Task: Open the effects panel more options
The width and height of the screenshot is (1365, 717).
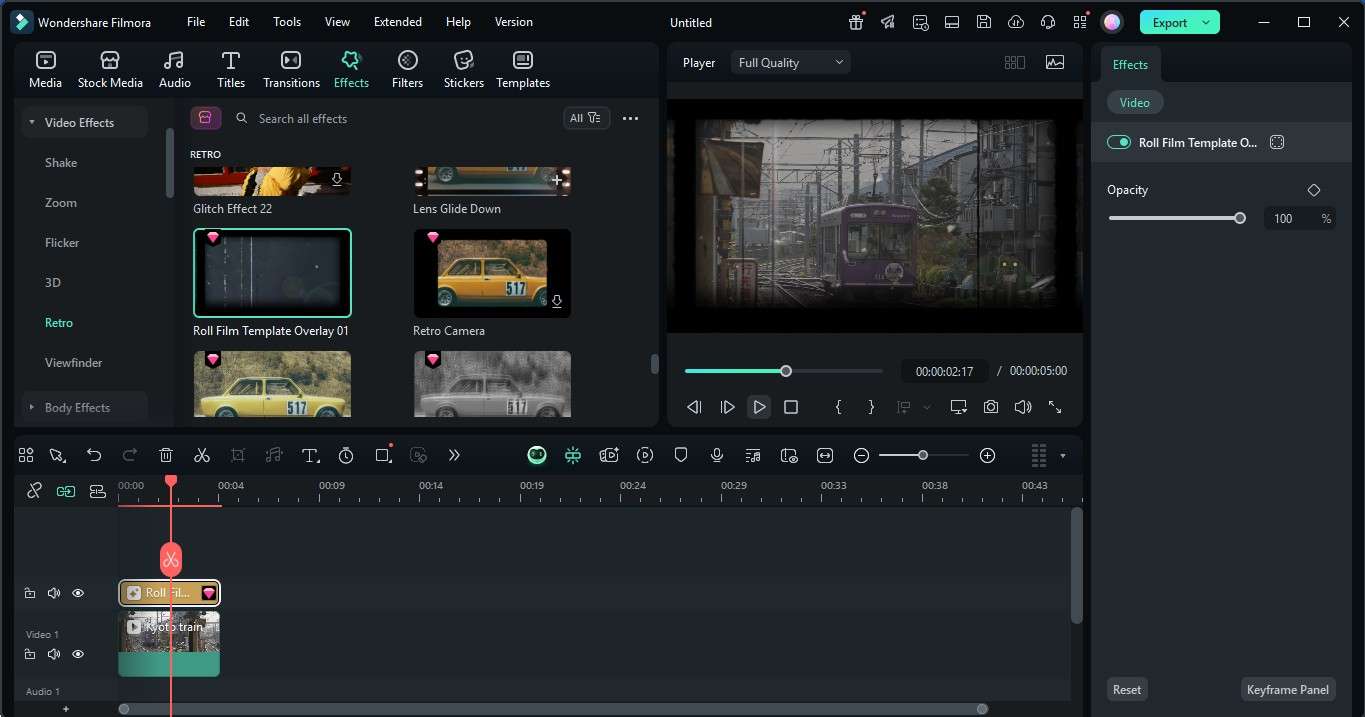Action: tap(630, 118)
